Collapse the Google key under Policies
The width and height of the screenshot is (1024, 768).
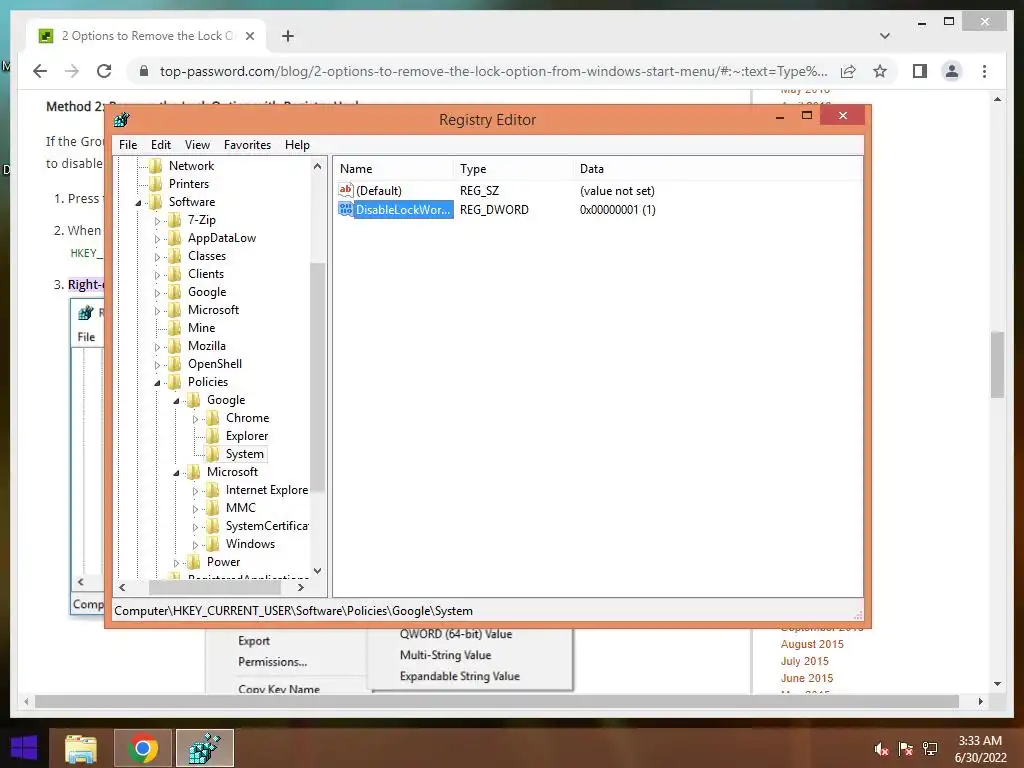(x=176, y=401)
